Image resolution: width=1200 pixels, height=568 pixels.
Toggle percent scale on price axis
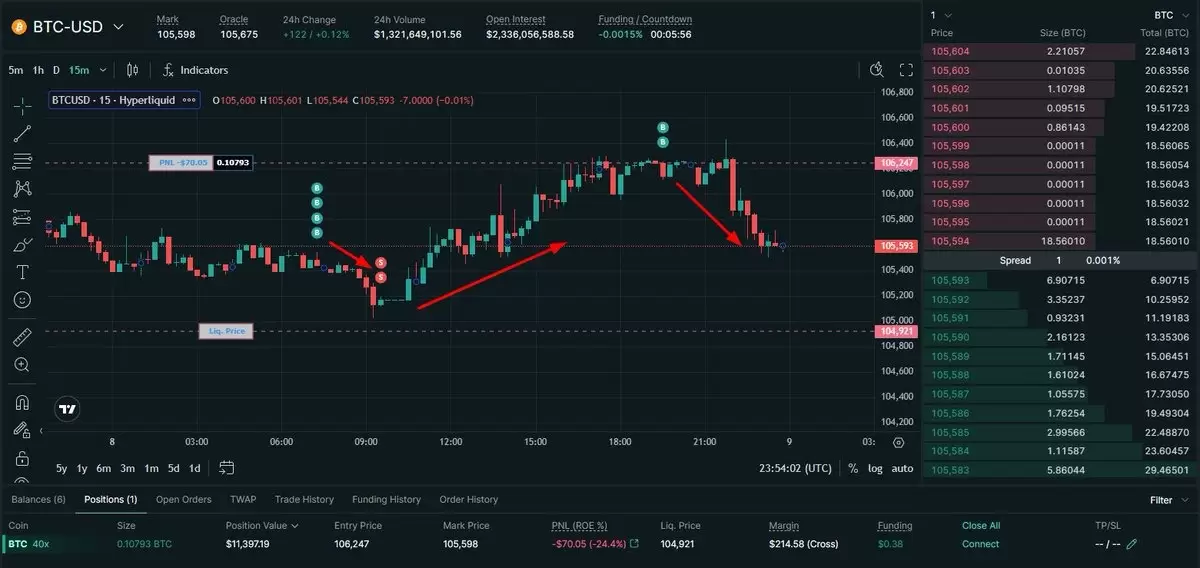coord(853,468)
